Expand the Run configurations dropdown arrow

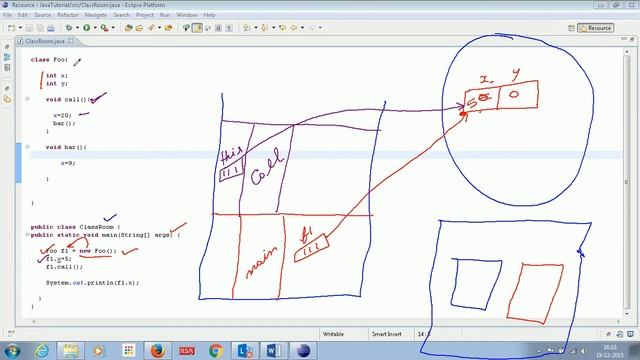[x=95, y=28]
